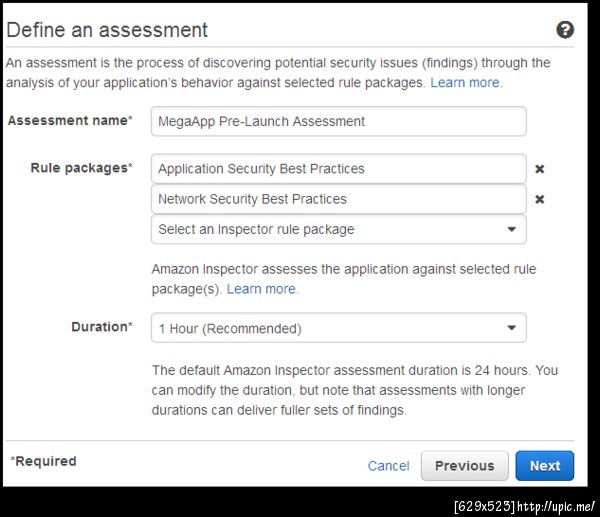Open the help question mark icon
600x517 pixels.
tap(565, 30)
